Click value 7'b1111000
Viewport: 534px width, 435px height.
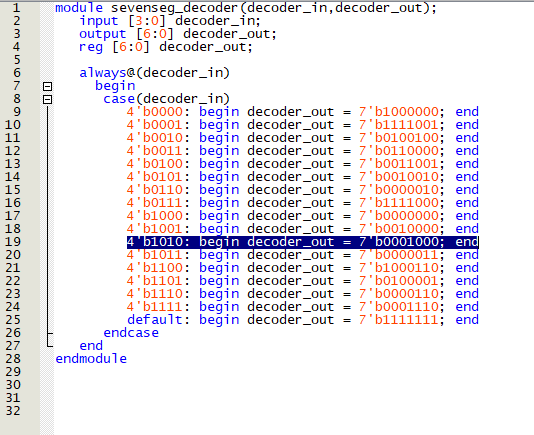(399, 203)
